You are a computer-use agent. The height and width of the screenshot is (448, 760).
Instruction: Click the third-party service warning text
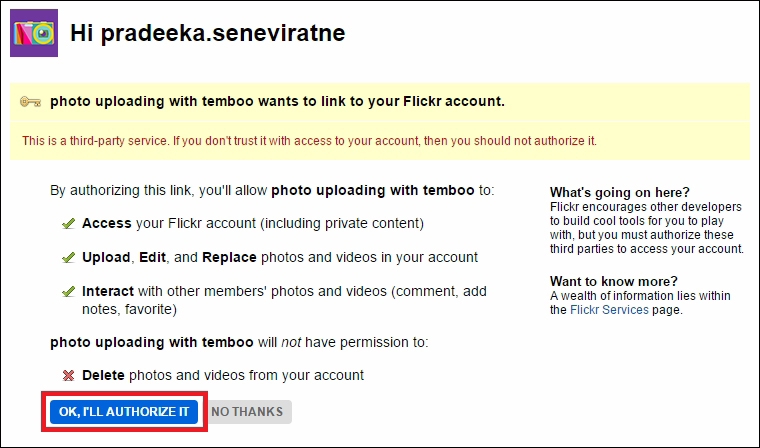pos(309,141)
